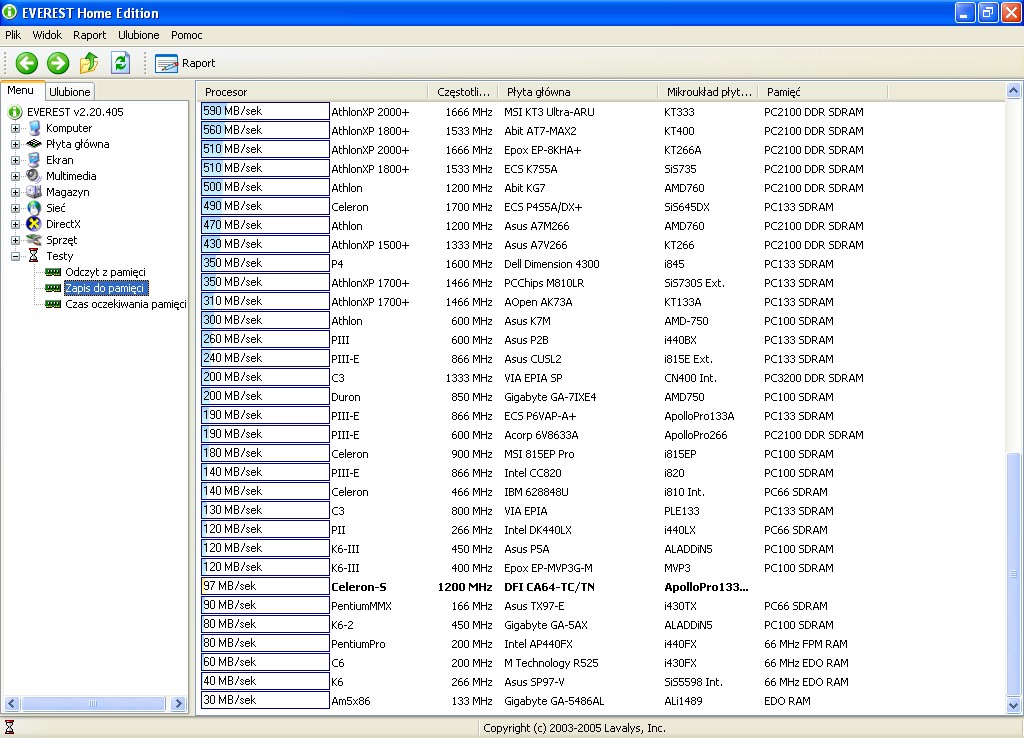The width and height of the screenshot is (1024, 738).
Task: Click the hourglass icon in the status bar
Action: (x=9, y=727)
